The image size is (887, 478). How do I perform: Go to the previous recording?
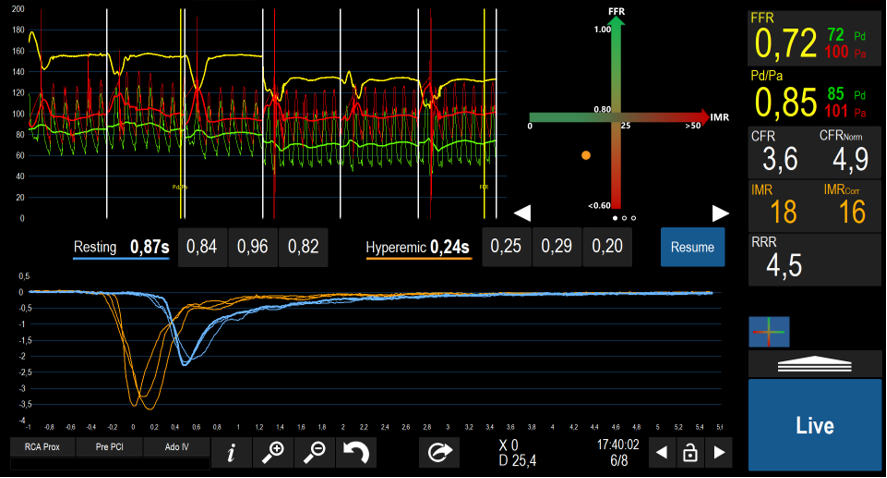point(660,453)
